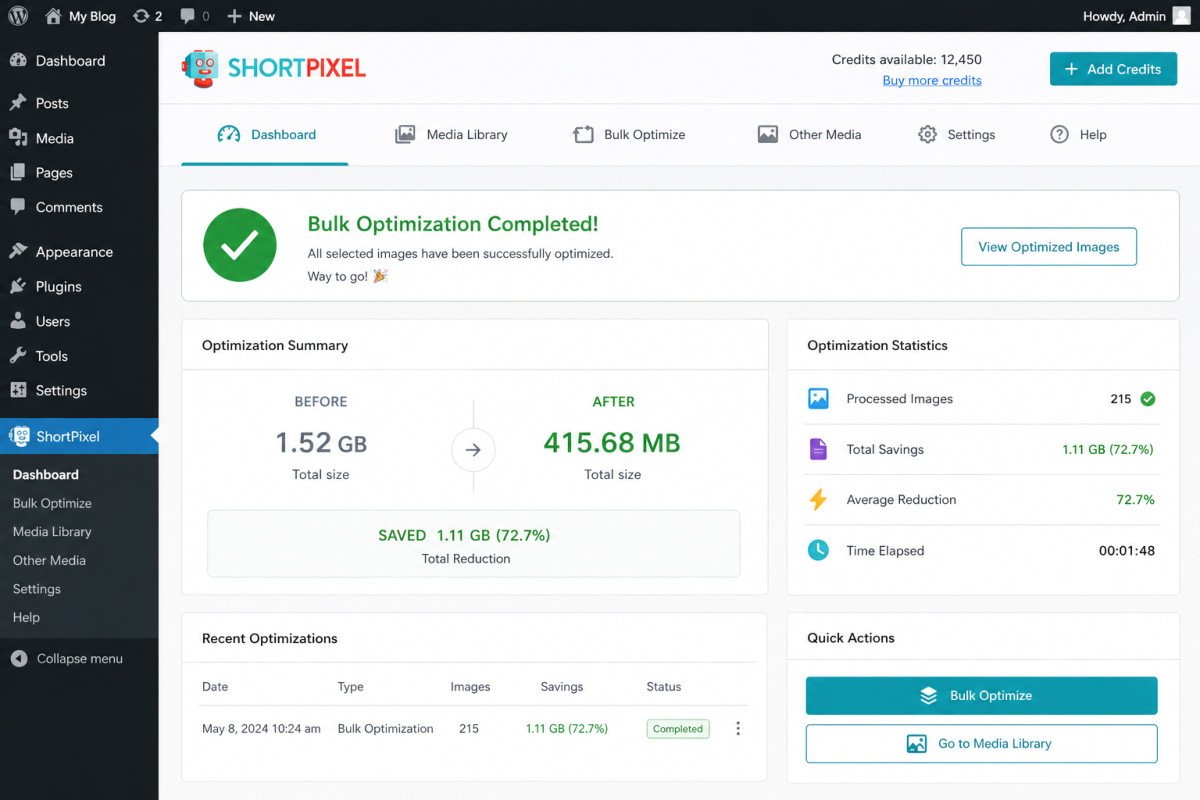This screenshot has width=1200, height=800.
Task: Open My Blog site link
Action: point(81,16)
